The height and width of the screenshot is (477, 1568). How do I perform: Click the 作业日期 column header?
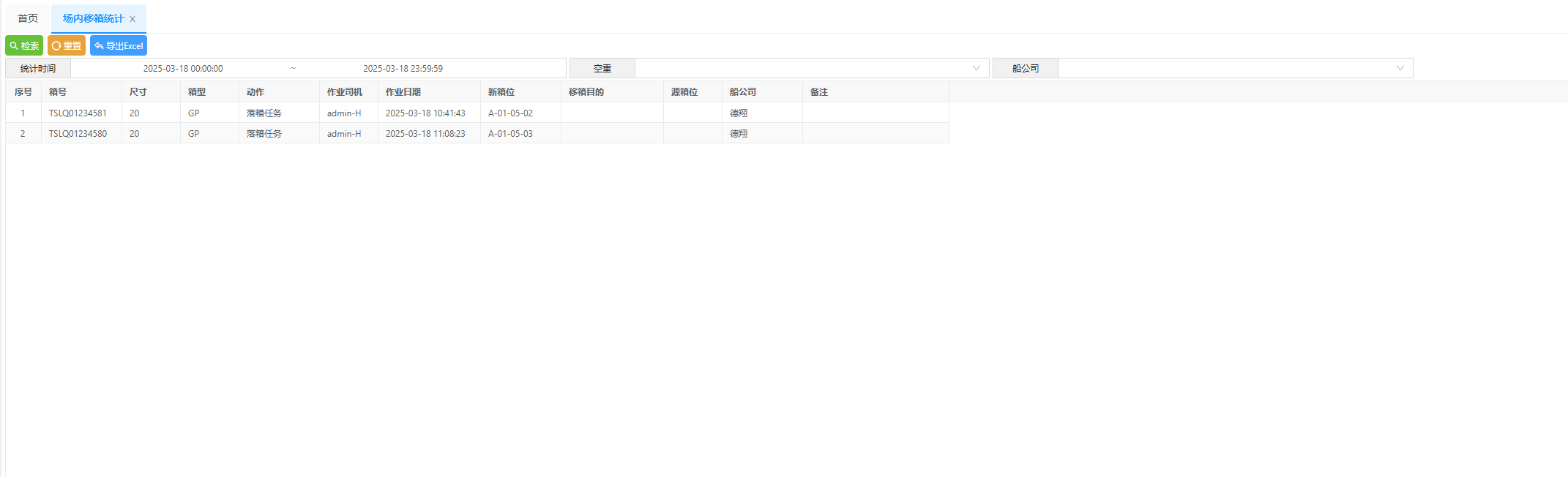point(403,92)
